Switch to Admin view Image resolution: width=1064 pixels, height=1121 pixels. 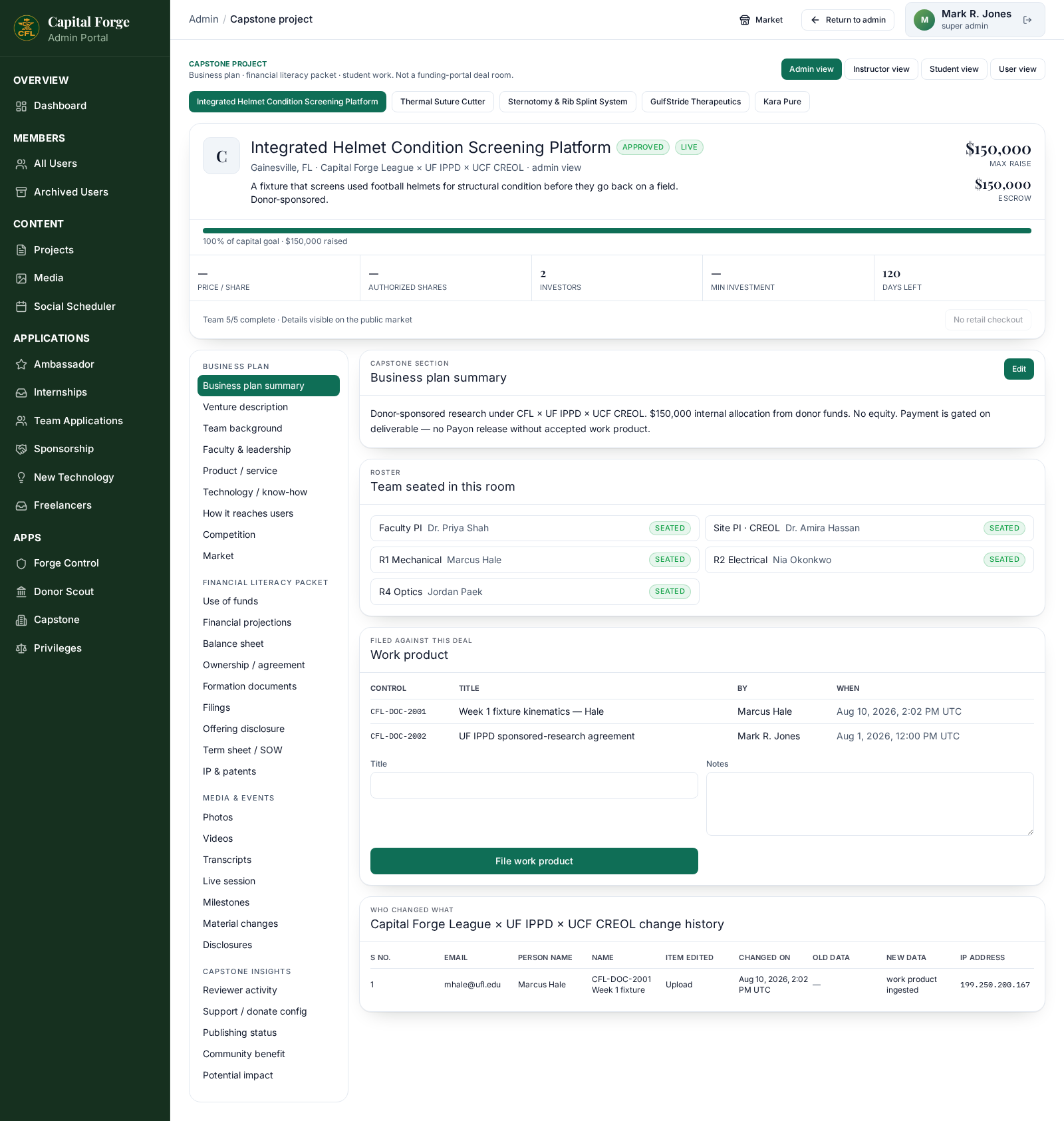click(811, 69)
